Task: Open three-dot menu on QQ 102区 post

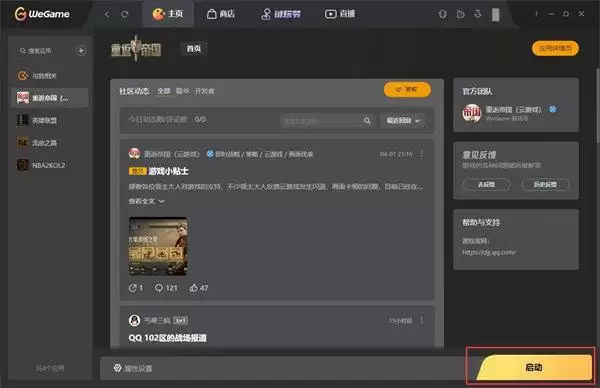Action: pyautogui.click(x=422, y=320)
